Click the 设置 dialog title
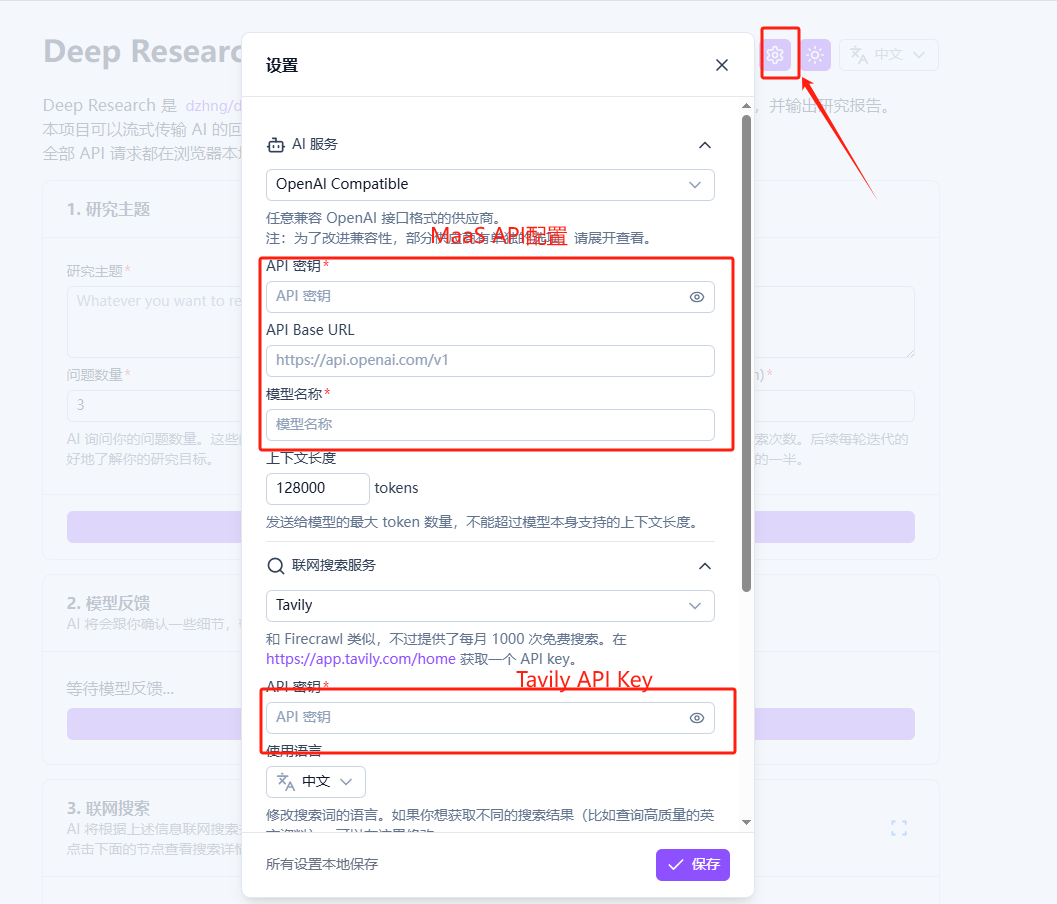This screenshot has width=1057, height=904. coord(282,65)
